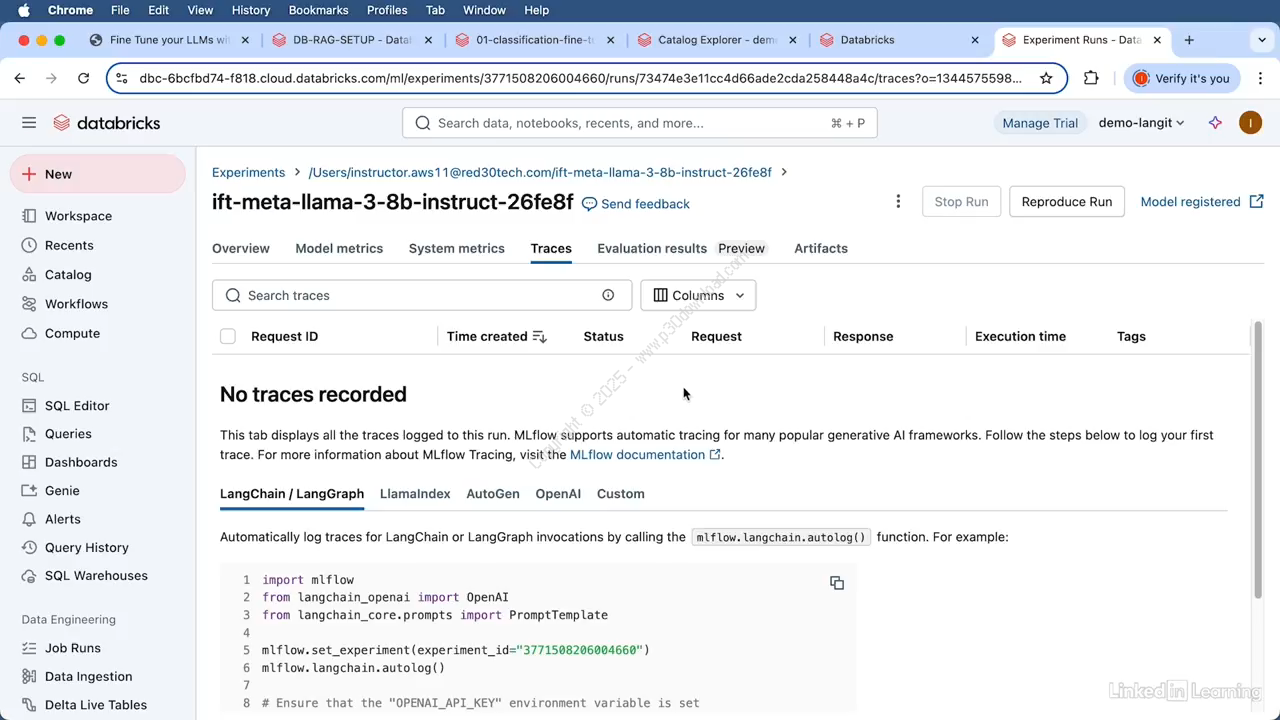Open the Model registered link

(1202, 202)
